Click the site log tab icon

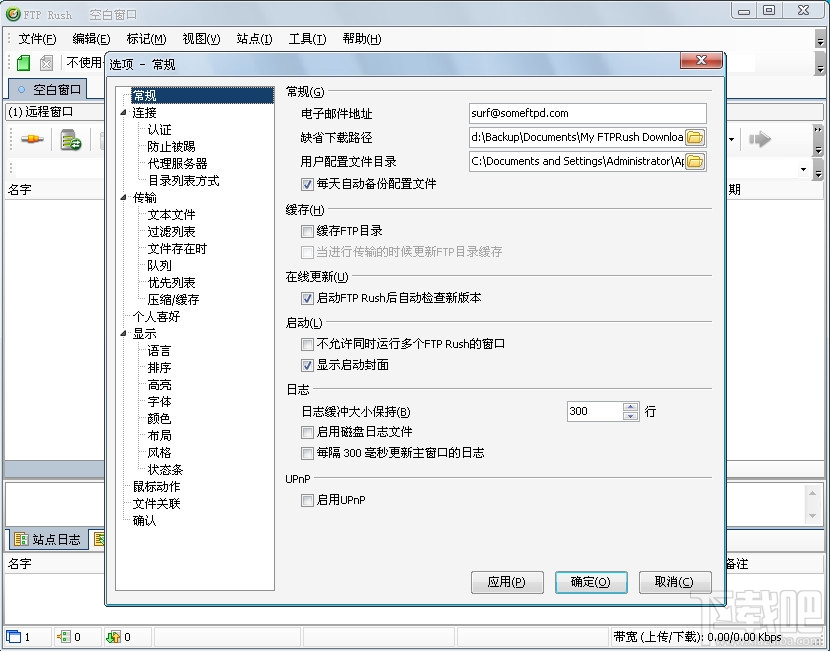[21, 539]
